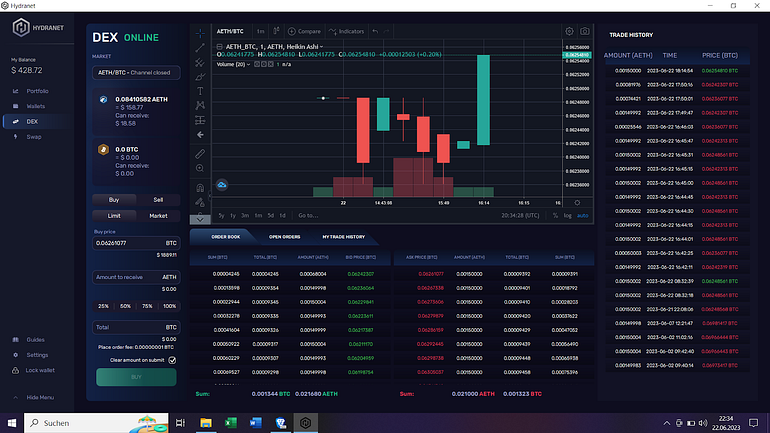Screen dimensions: 770x433
Task: Set amount to 25%
Action: (x=103, y=306)
